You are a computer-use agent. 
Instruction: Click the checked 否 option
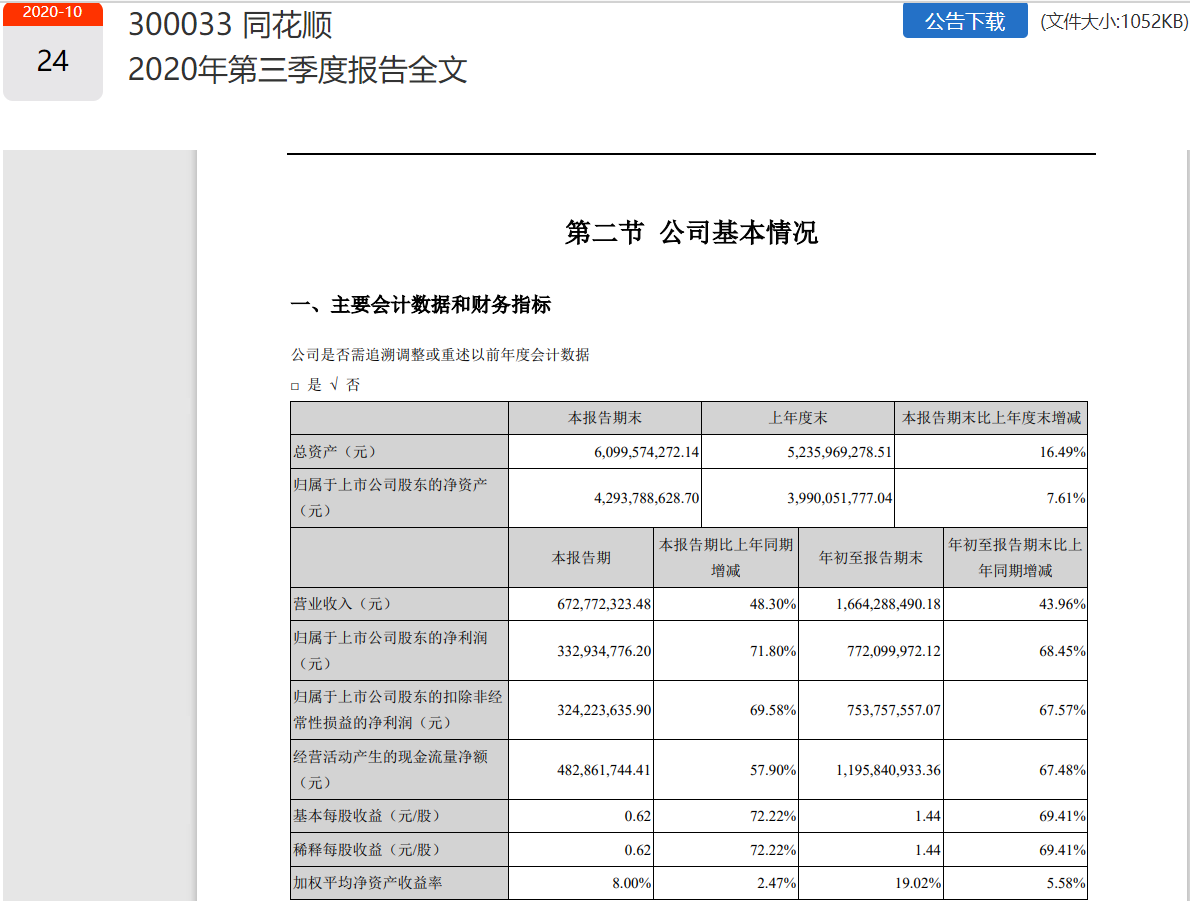pos(345,385)
